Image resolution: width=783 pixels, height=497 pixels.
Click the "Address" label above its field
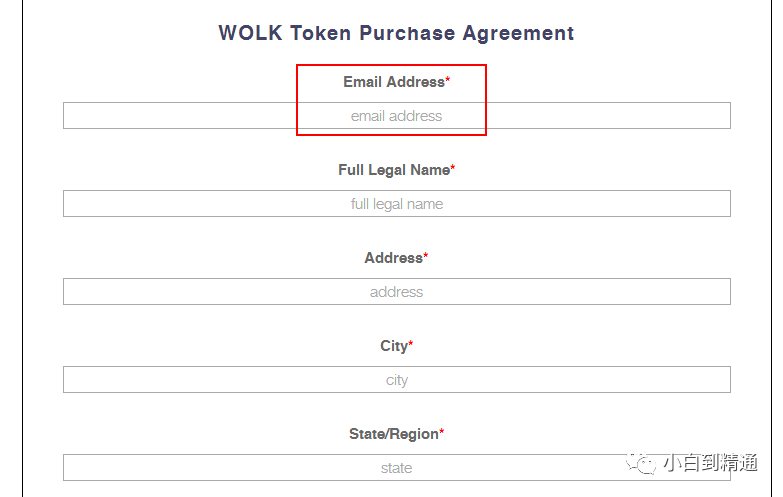click(x=393, y=258)
